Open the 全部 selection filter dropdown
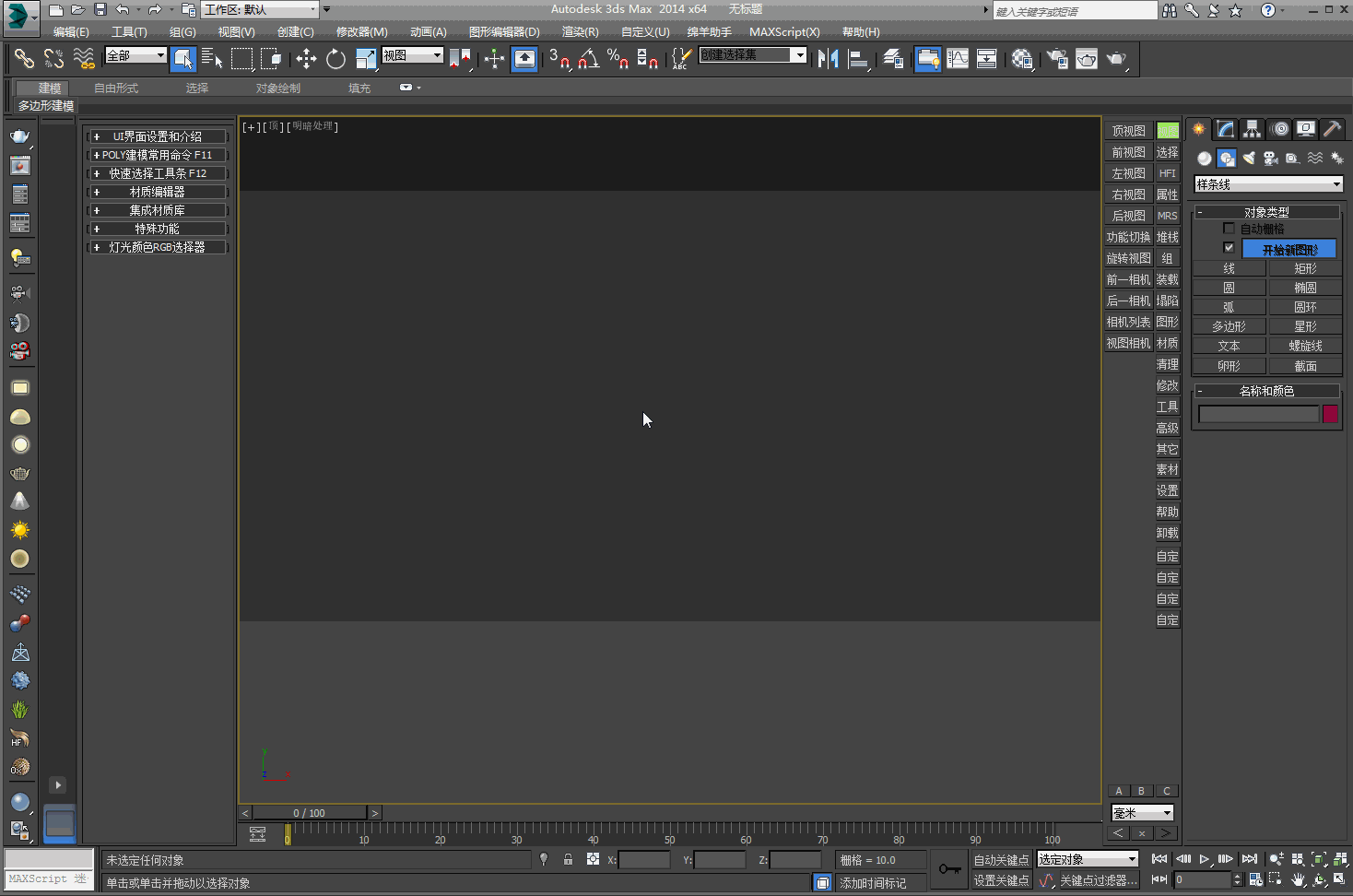Screen dimensions: 1353x896 135,56
